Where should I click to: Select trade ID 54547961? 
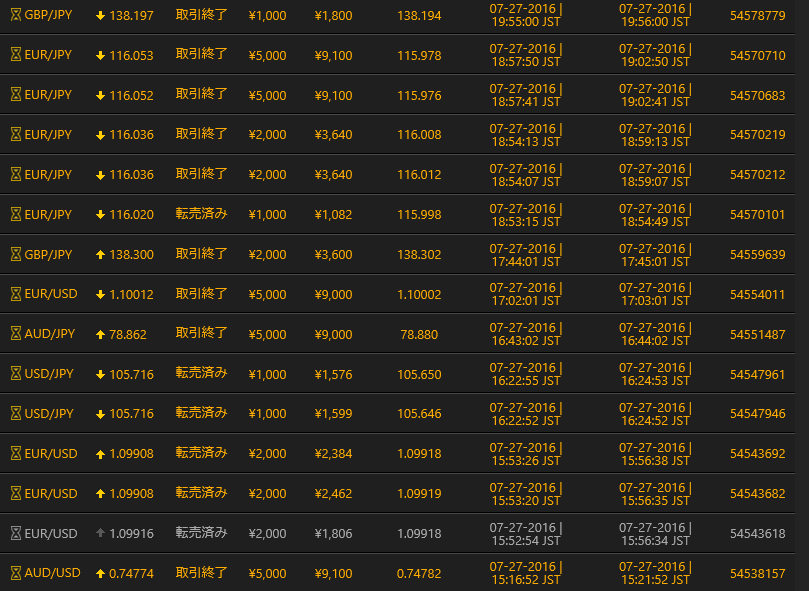[757, 374]
